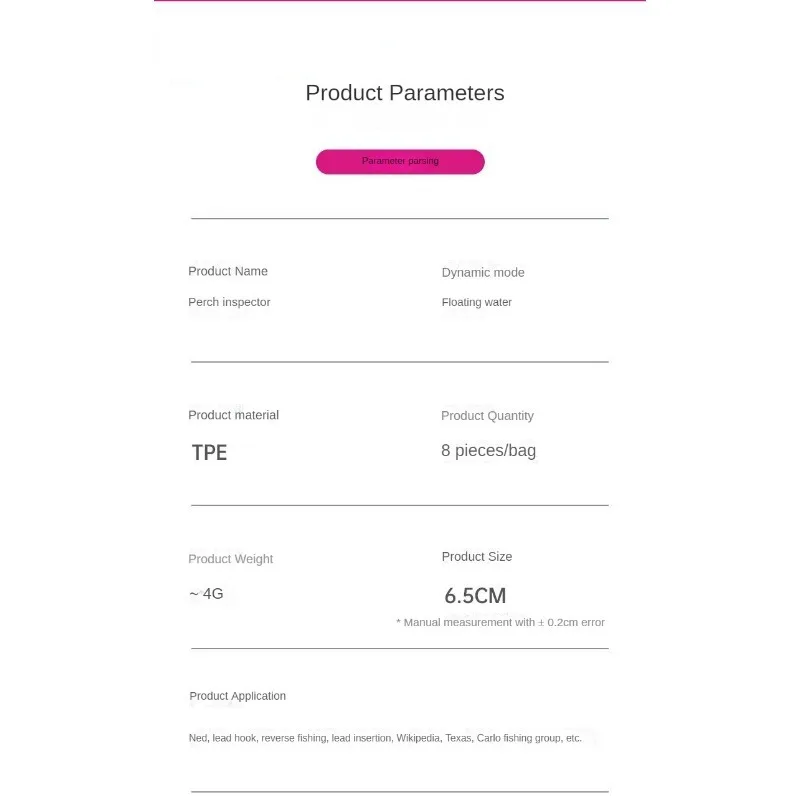800x800 pixels.
Task: Click the Carlo fishing group text
Action: pyautogui.click(x=518, y=738)
